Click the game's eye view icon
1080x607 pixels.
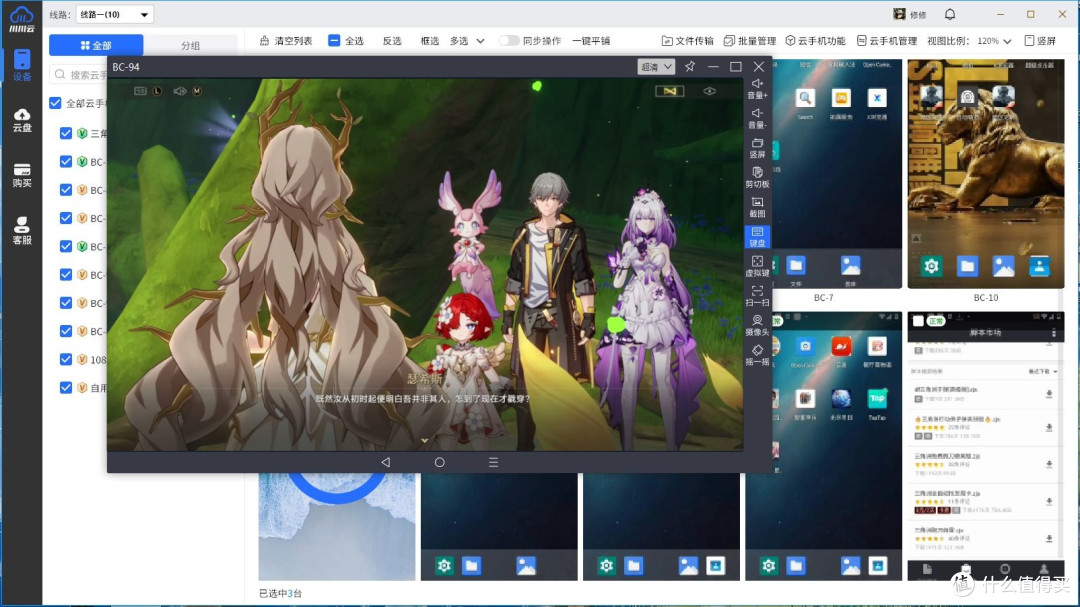tap(709, 91)
